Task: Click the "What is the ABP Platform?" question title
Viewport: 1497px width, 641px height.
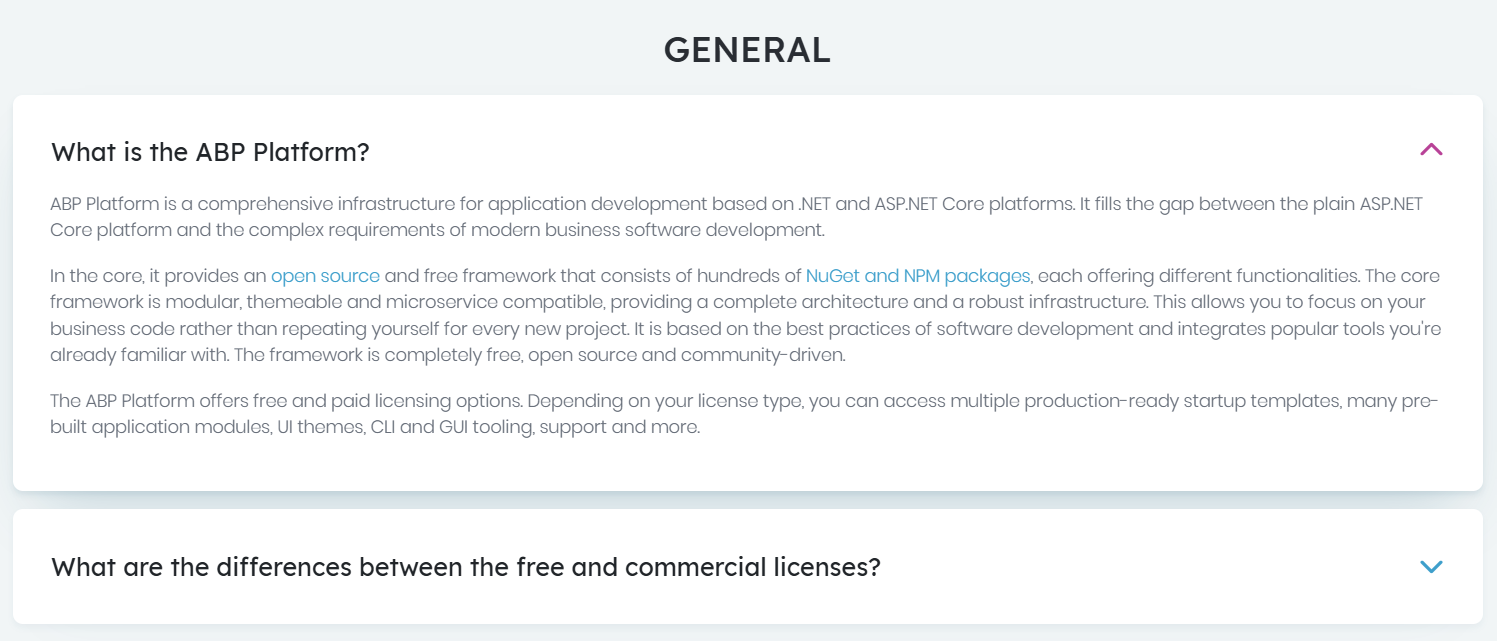Action: [210, 152]
